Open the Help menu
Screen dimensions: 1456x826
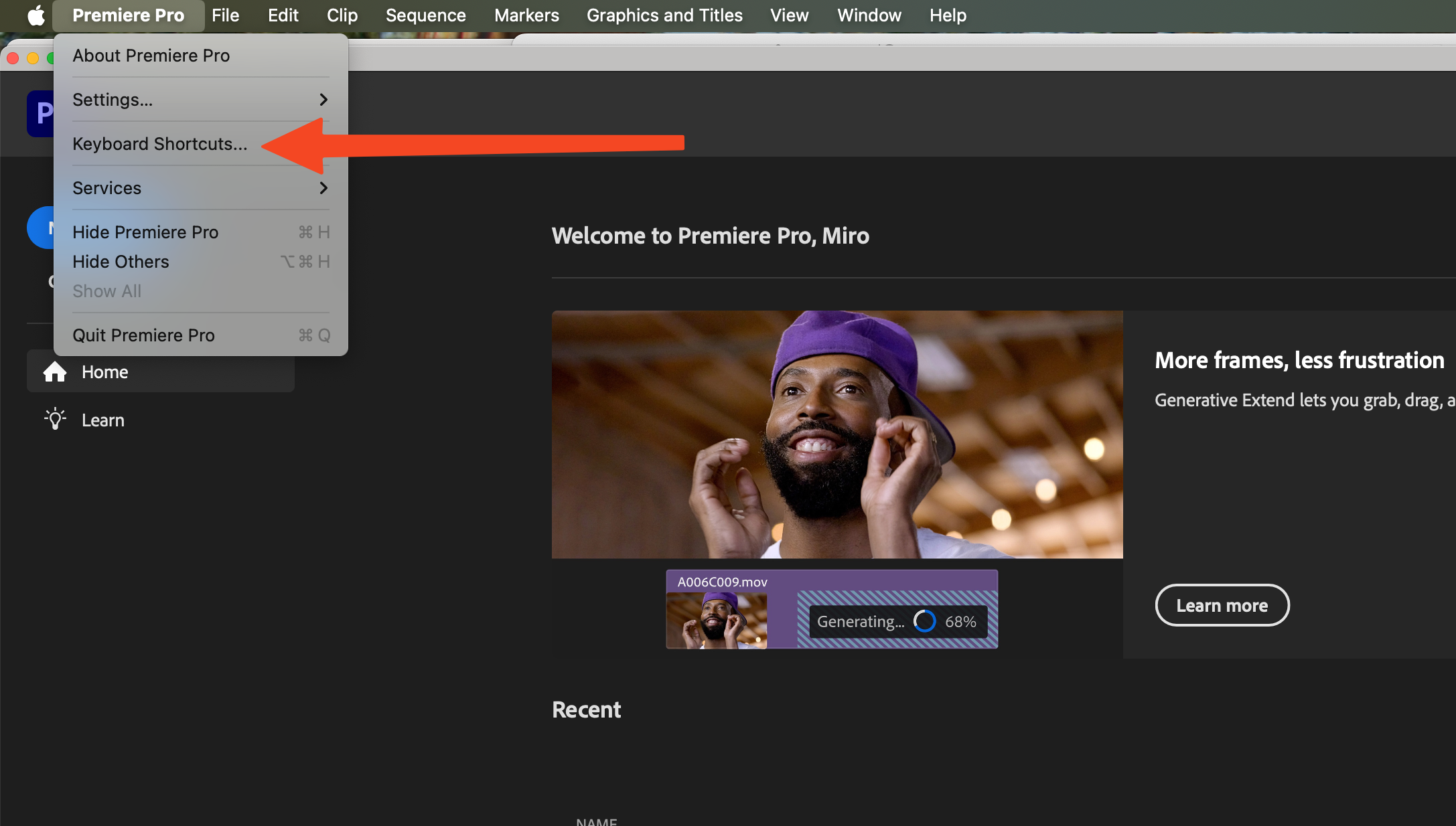point(948,15)
